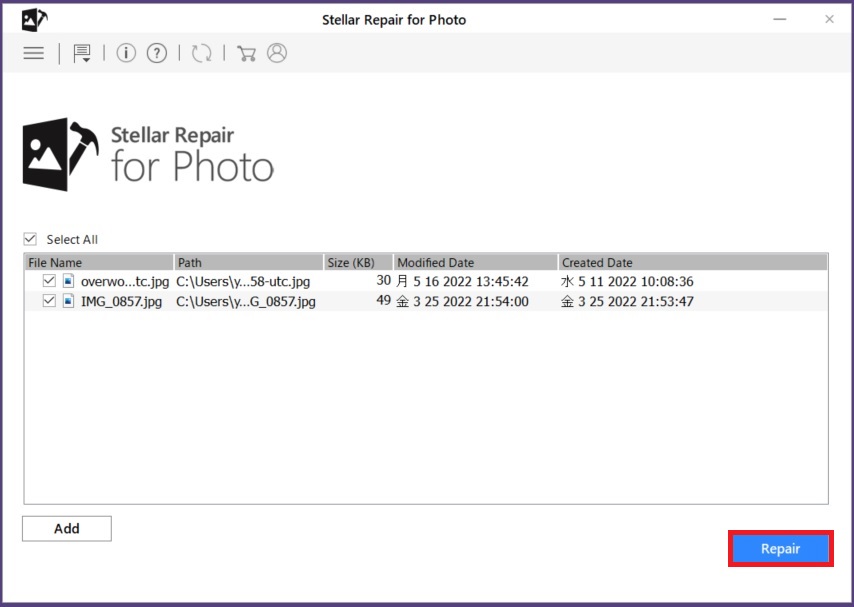Click the Select All label text
Viewport: 854px width, 607px height.
(x=72, y=240)
